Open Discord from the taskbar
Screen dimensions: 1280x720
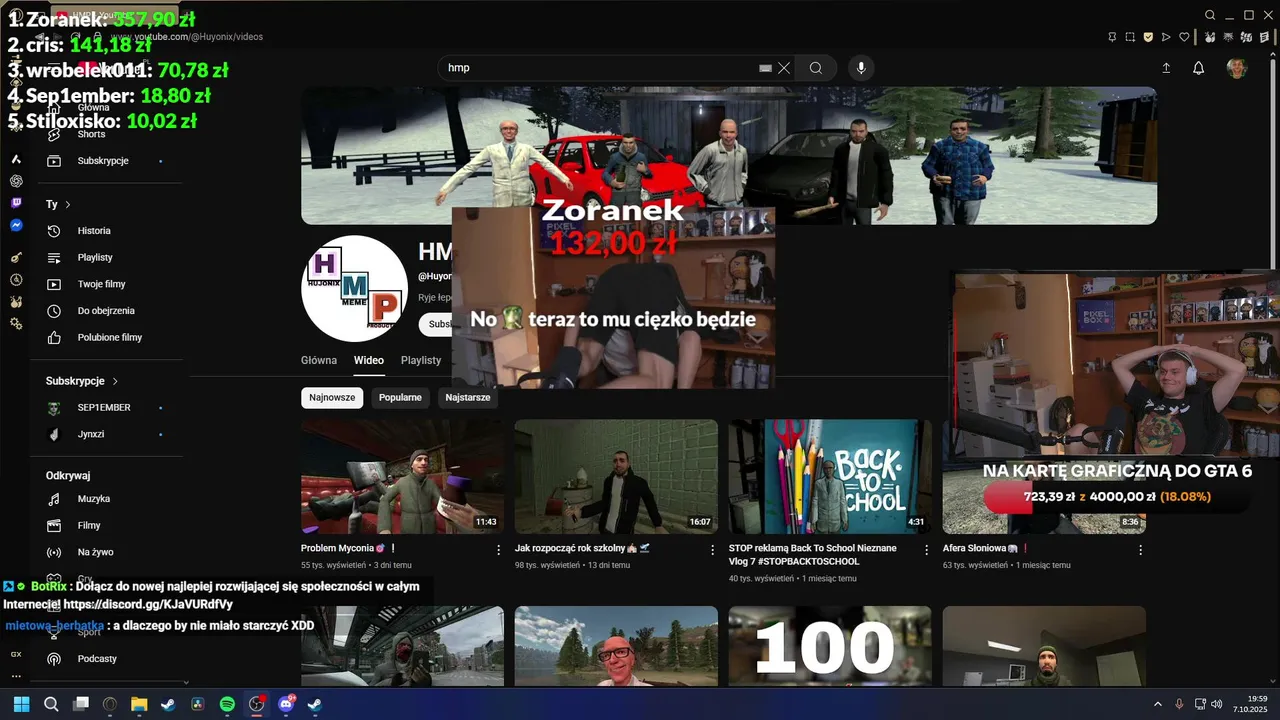pos(286,704)
